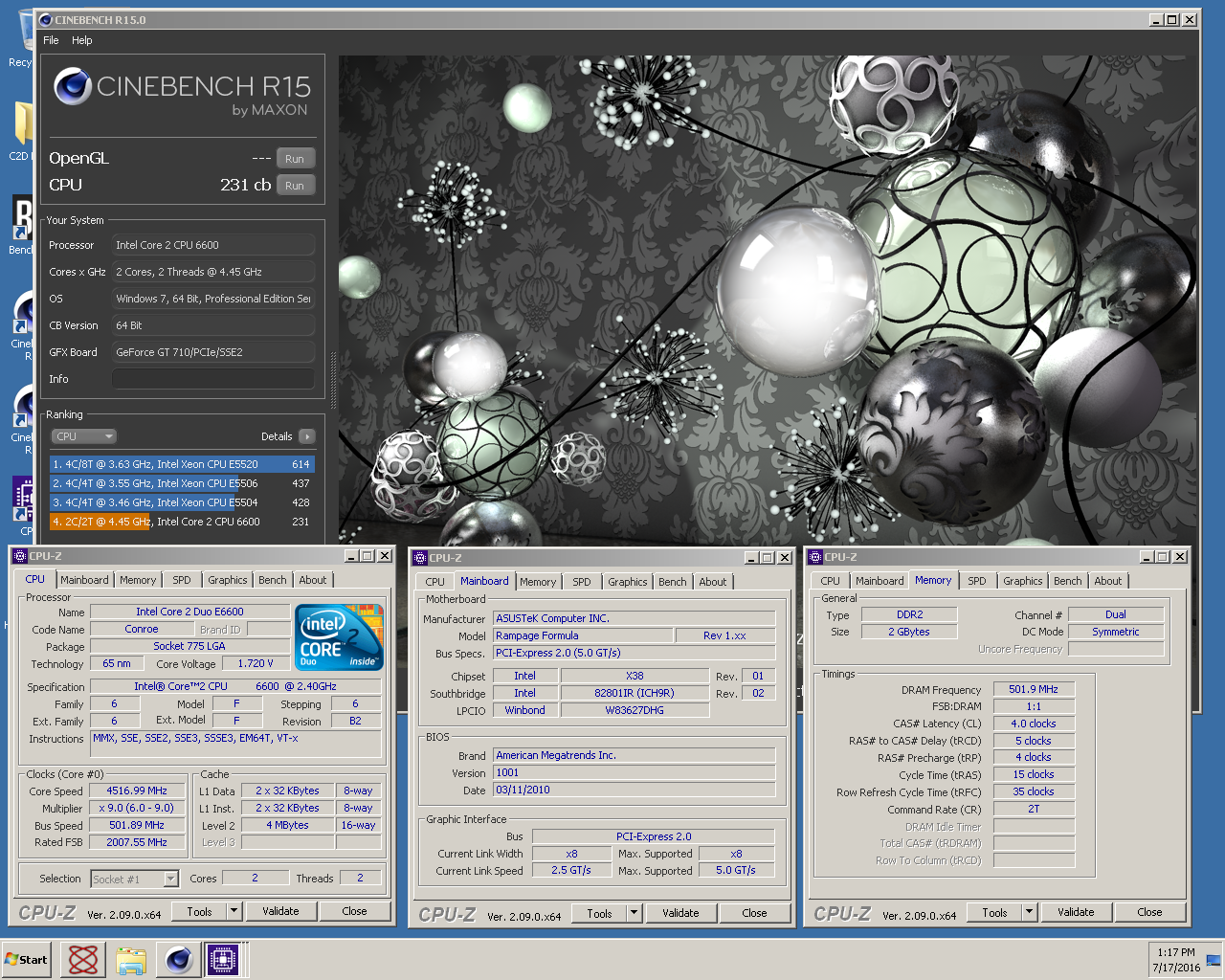1225x980 pixels.
Task: Click the network tray icon by the clock
Action: pos(1214,960)
